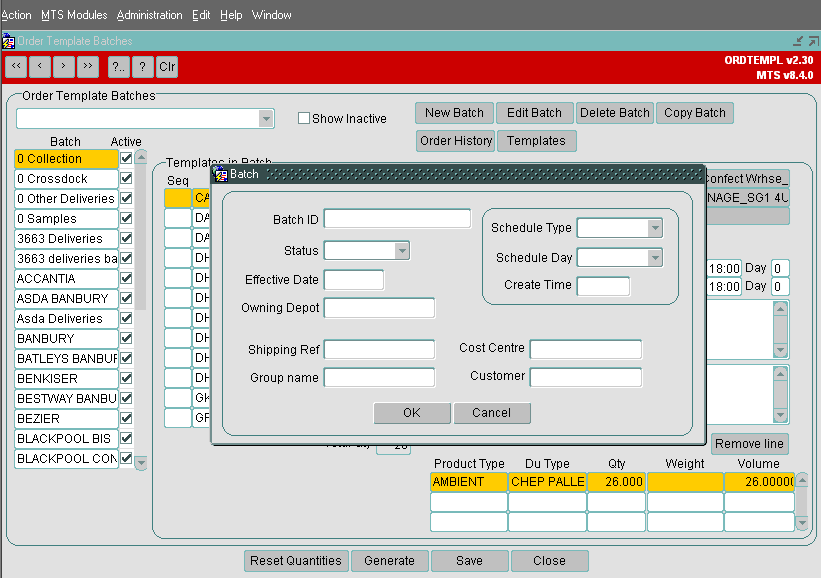Open the Action menu
The image size is (821, 578).
tap(16, 15)
